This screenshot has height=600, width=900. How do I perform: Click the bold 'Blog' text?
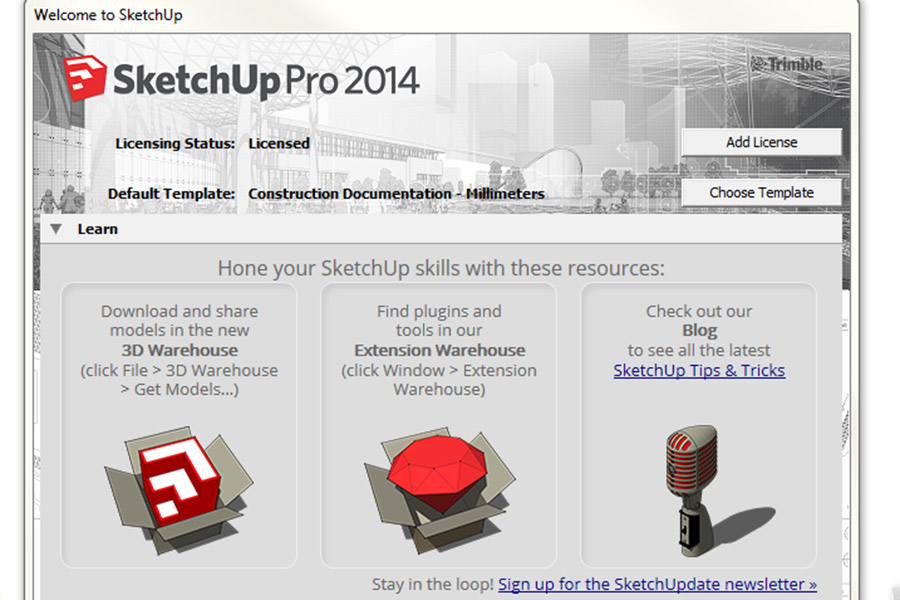click(700, 331)
